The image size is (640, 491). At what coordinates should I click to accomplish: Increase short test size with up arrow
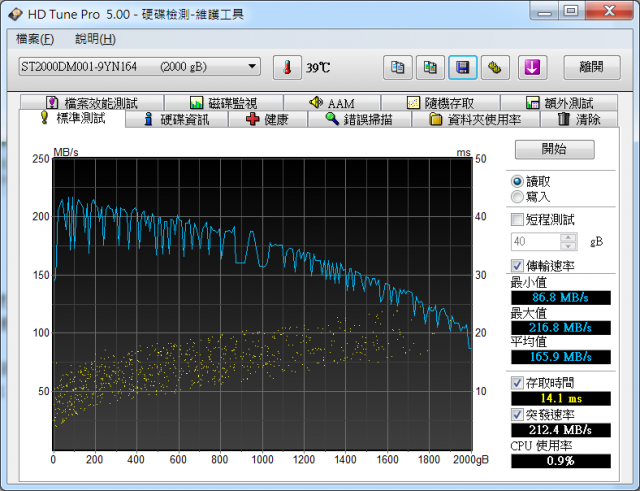568,238
